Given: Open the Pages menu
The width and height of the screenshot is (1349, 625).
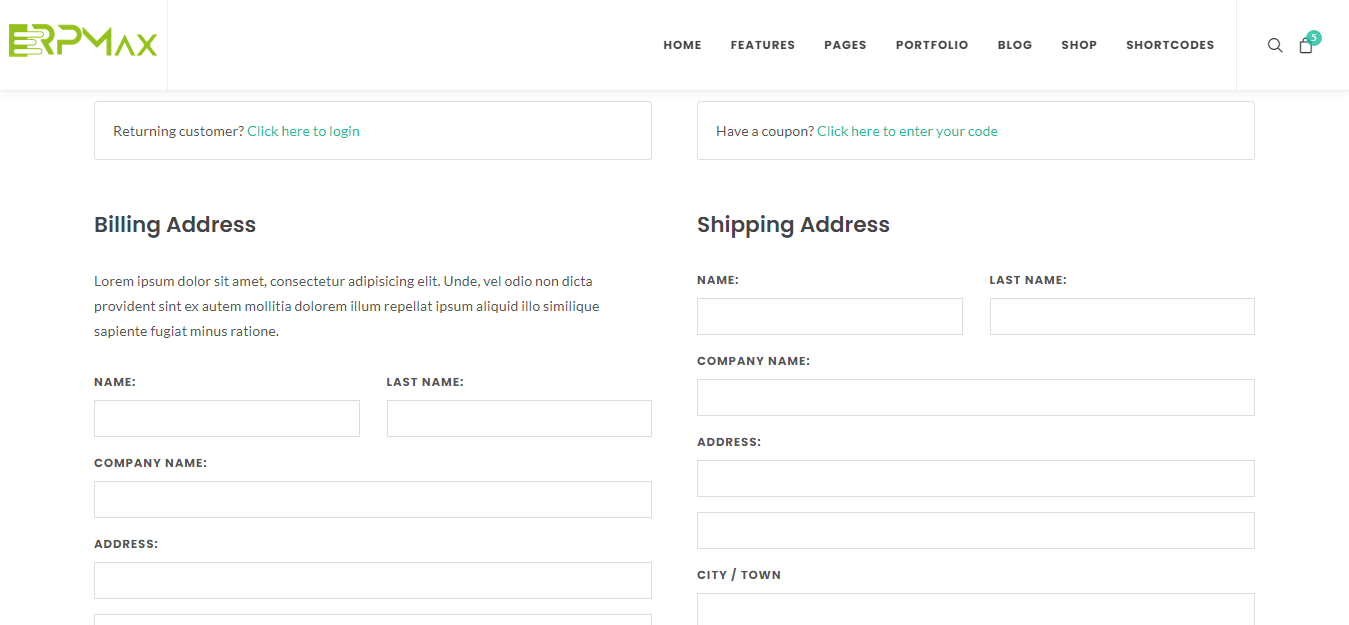Looking at the screenshot, I should (x=845, y=45).
